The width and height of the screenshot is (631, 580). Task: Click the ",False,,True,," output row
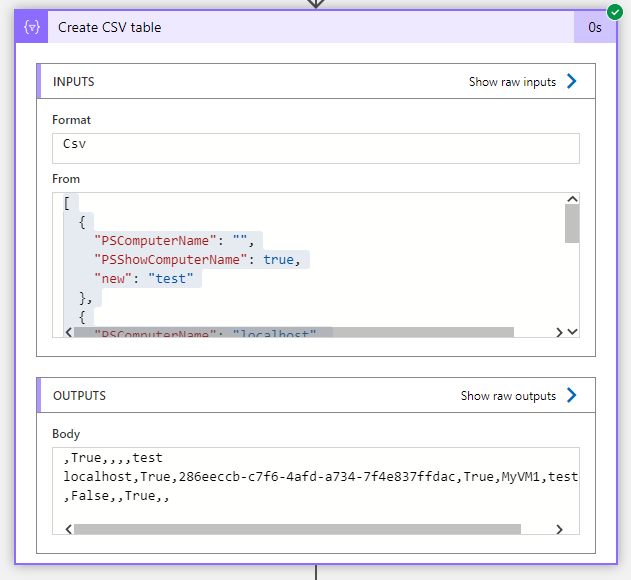116,495
